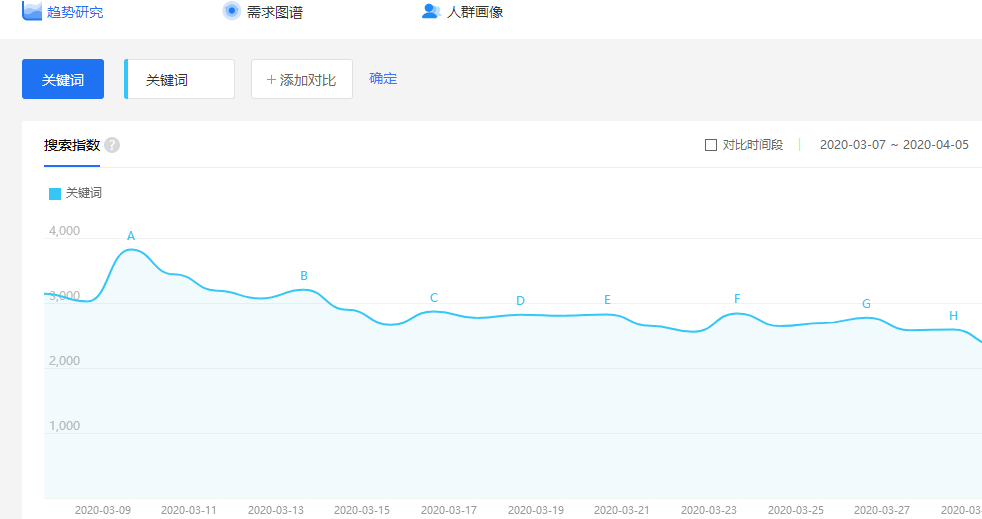The image size is (982, 519).
Task: Click the 趋势研究 chart icon
Action: 32,11
